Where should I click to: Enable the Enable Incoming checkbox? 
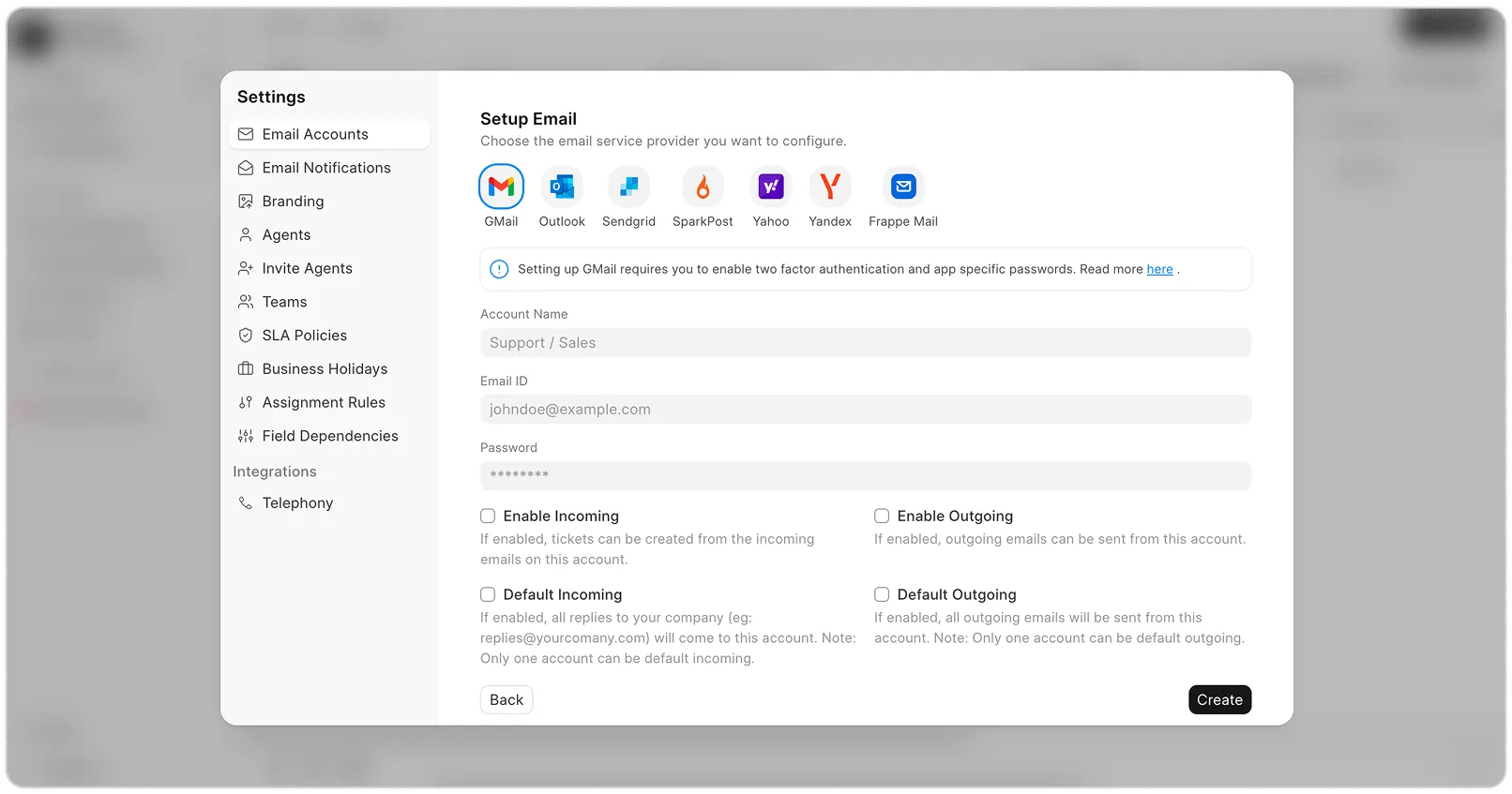488,516
